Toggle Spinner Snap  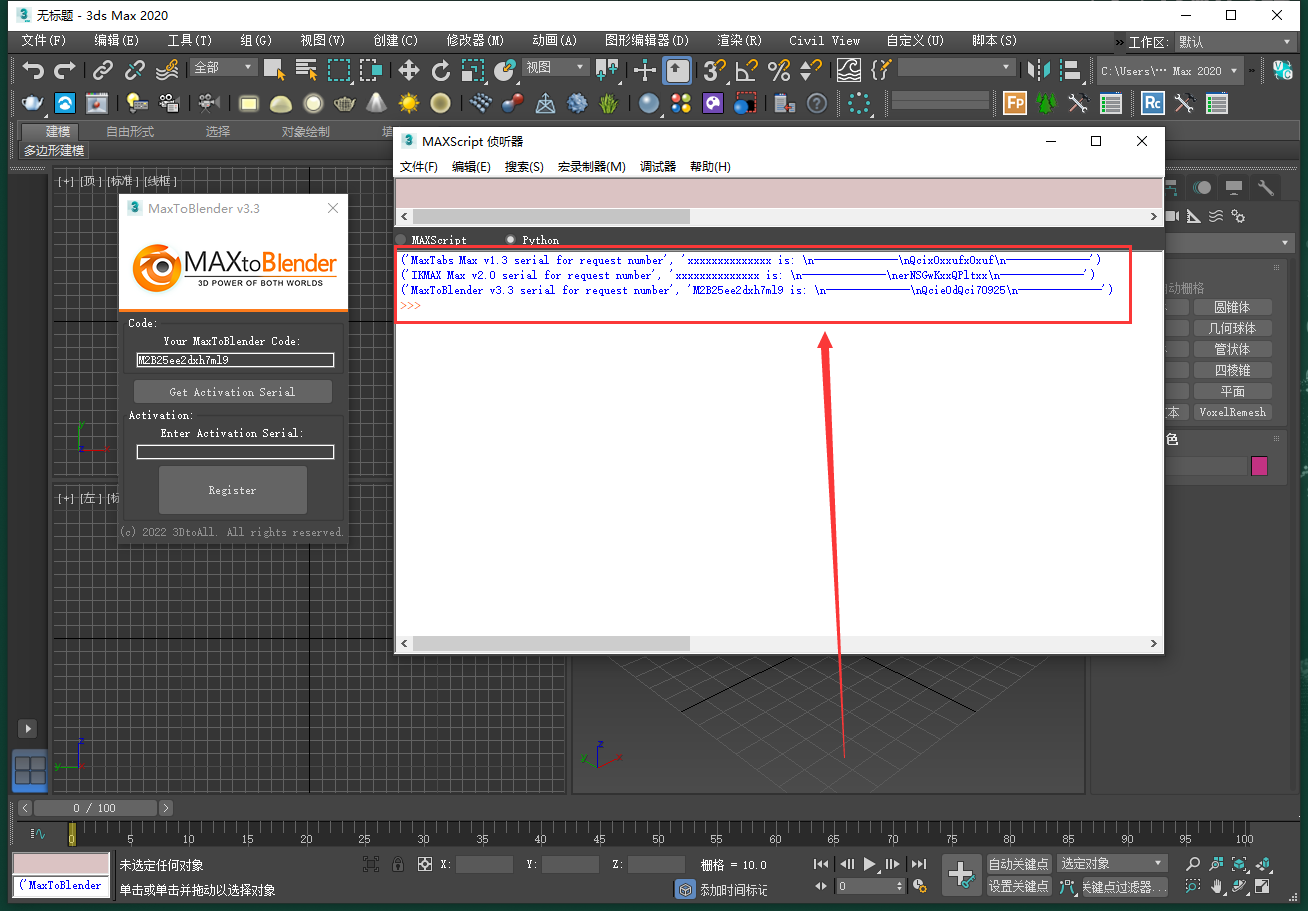pos(810,70)
